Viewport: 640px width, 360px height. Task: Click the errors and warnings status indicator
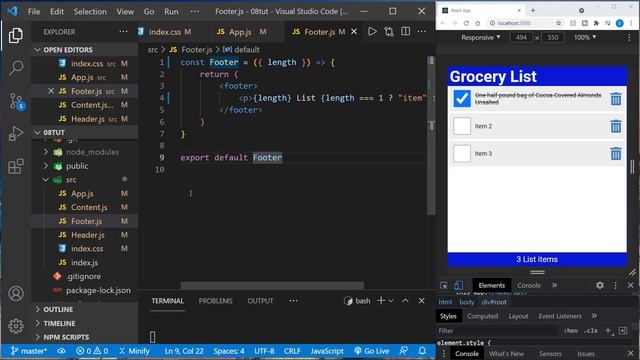coord(92,351)
